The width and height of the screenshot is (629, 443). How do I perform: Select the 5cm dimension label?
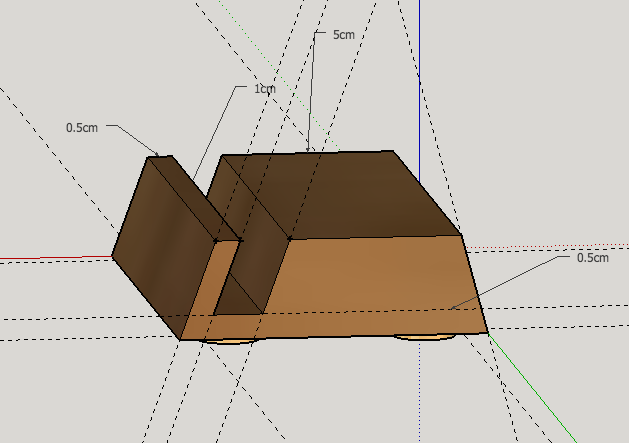click(x=344, y=35)
